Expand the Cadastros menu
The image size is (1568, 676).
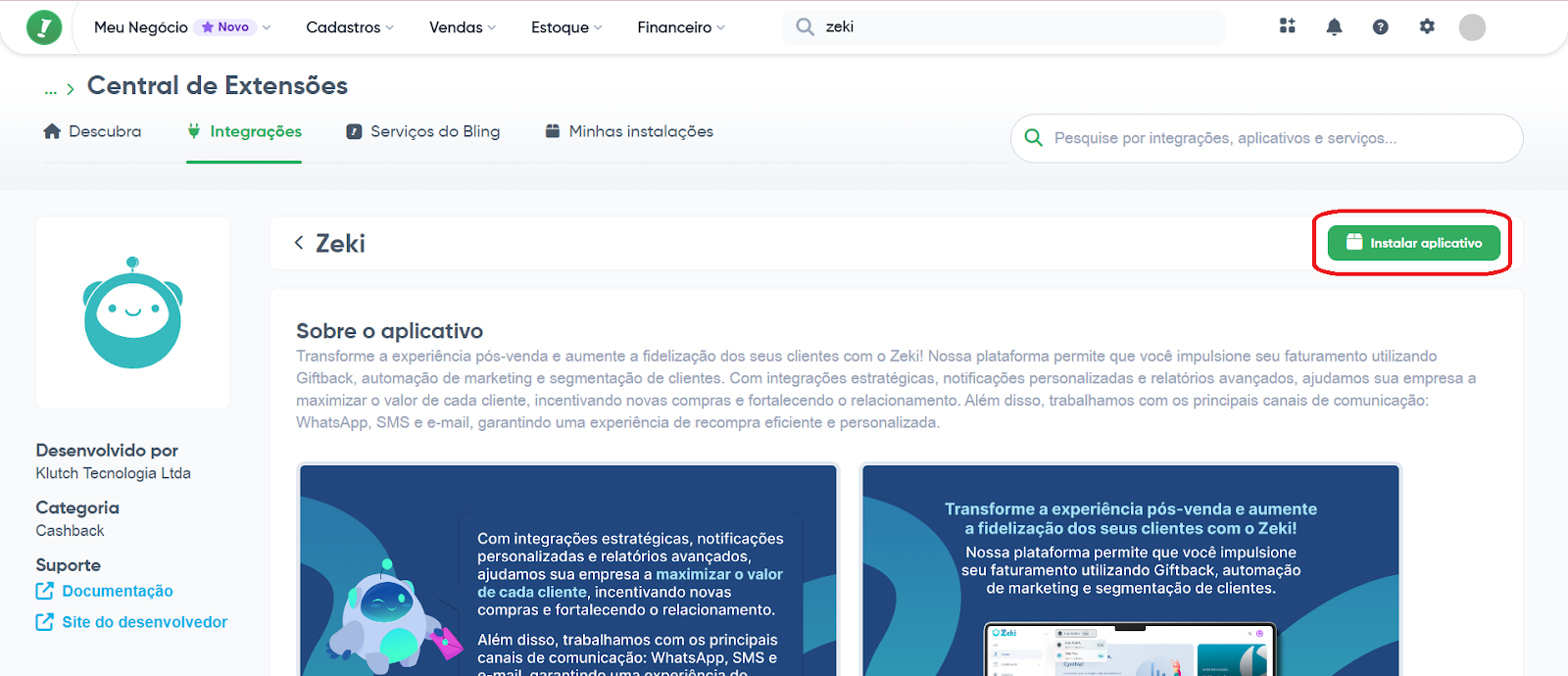[x=350, y=27]
